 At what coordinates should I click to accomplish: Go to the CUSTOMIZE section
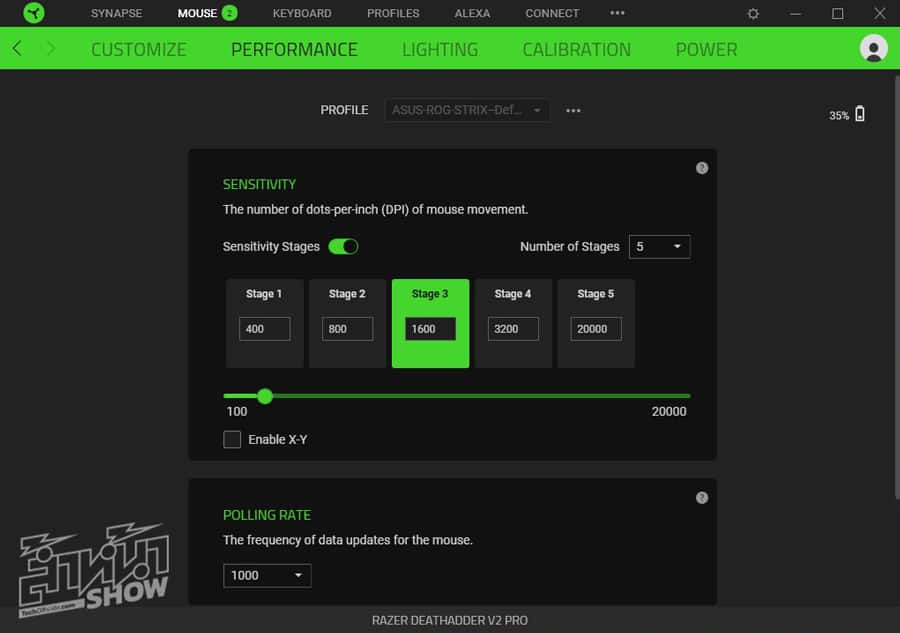pos(138,49)
